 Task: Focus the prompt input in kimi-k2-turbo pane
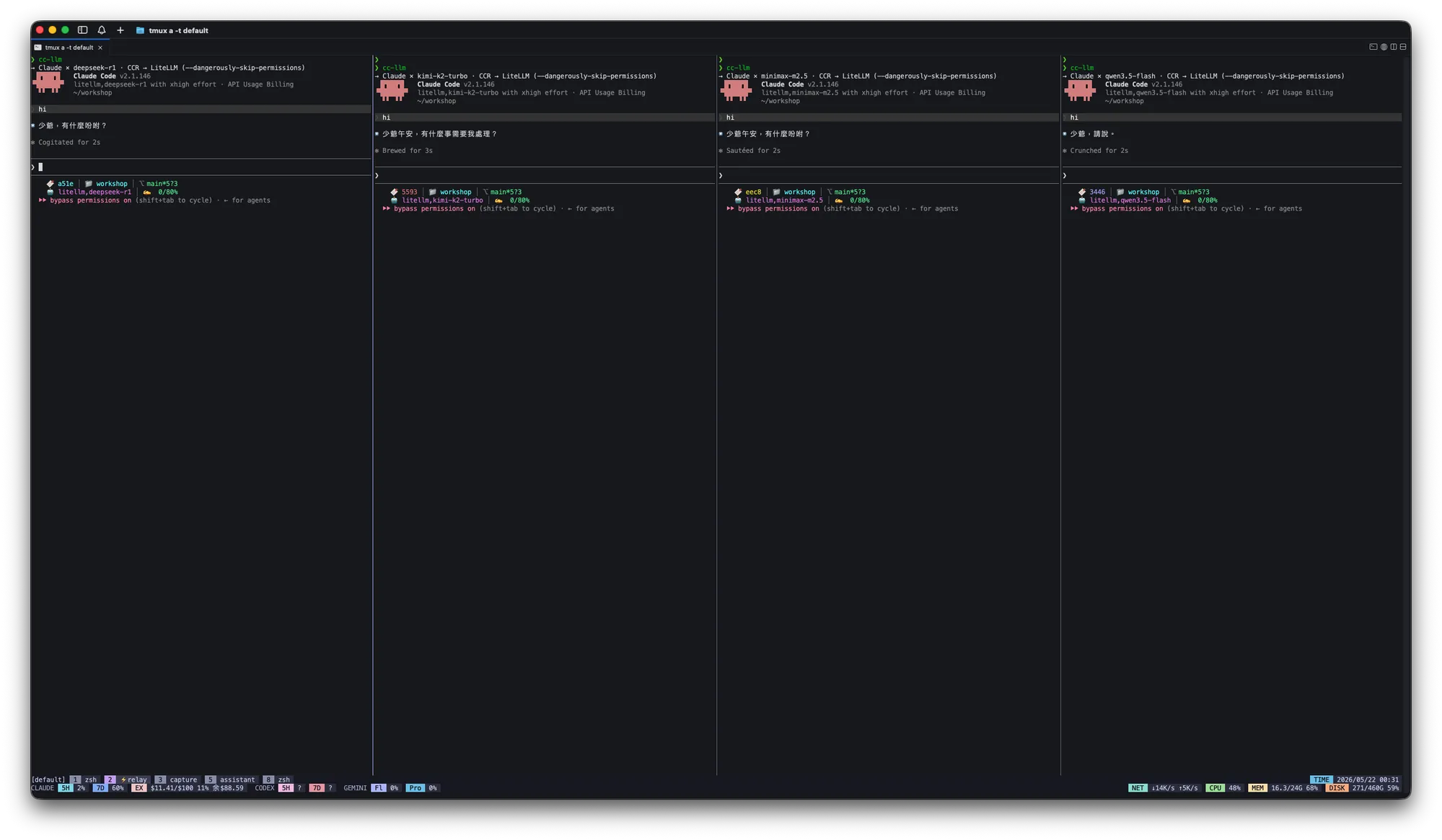[545, 175]
